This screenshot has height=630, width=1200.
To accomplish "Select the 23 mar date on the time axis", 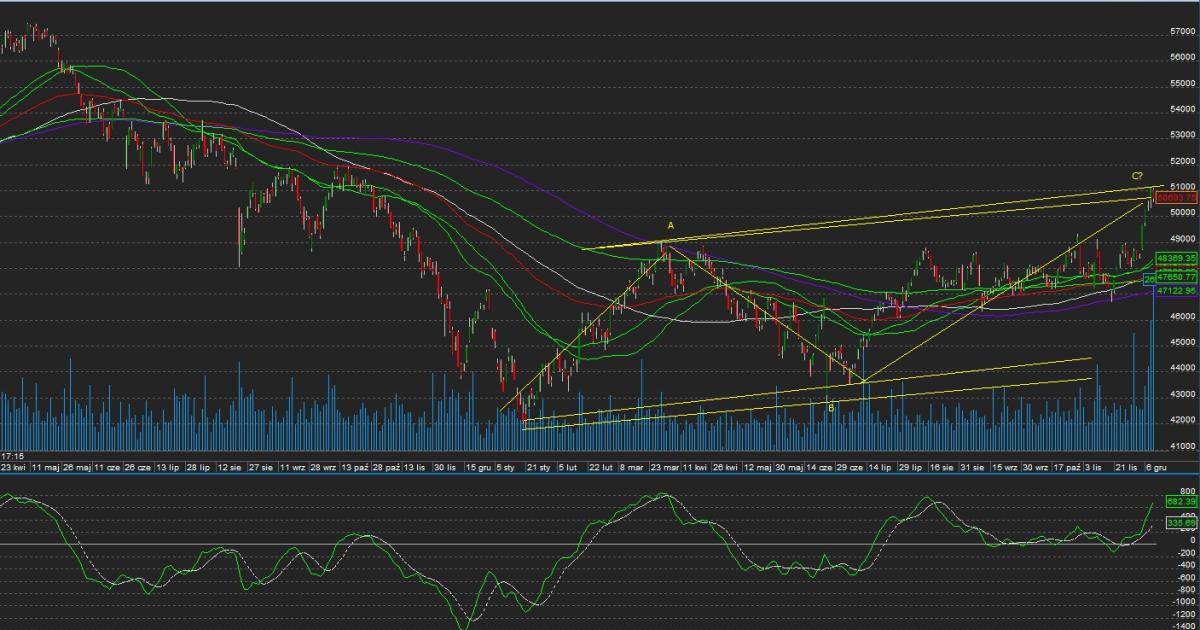I will click(665, 467).
